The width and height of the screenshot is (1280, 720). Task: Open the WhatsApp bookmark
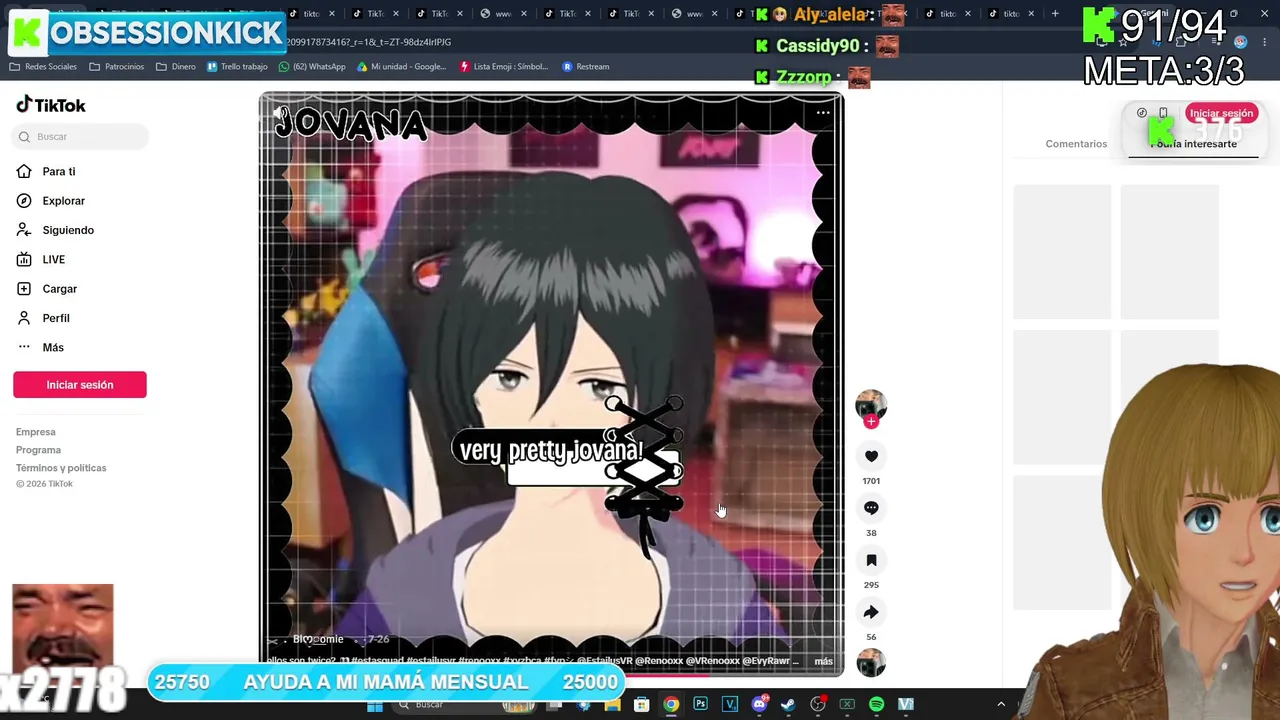tap(312, 67)
